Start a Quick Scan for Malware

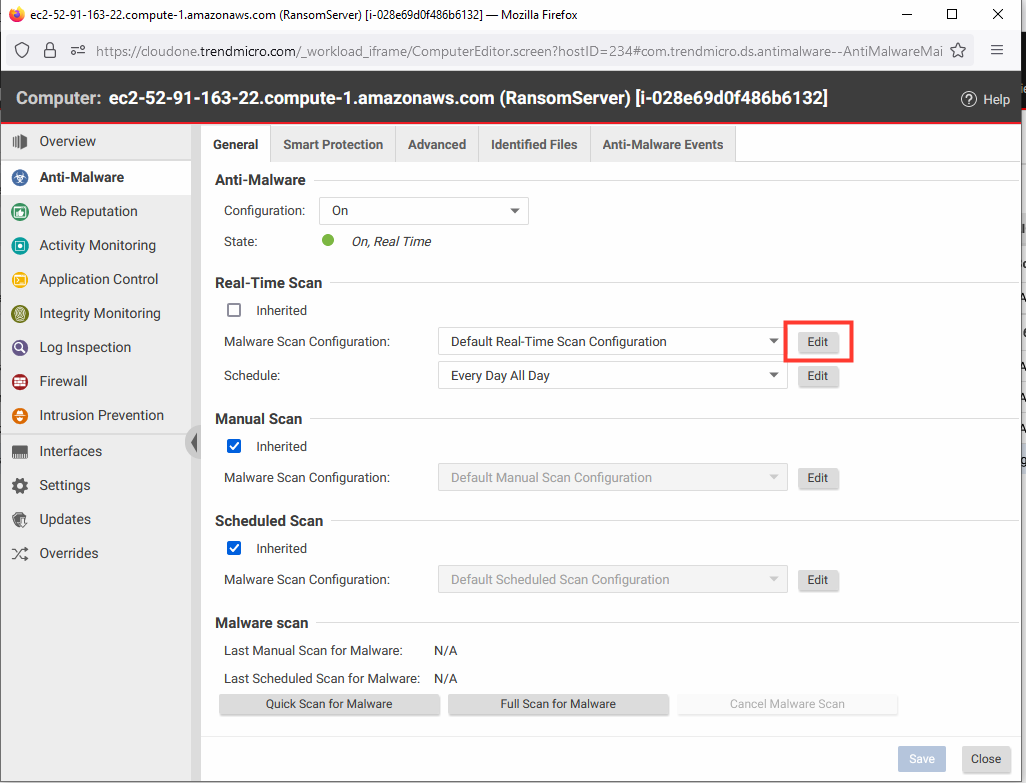point(329,704)
